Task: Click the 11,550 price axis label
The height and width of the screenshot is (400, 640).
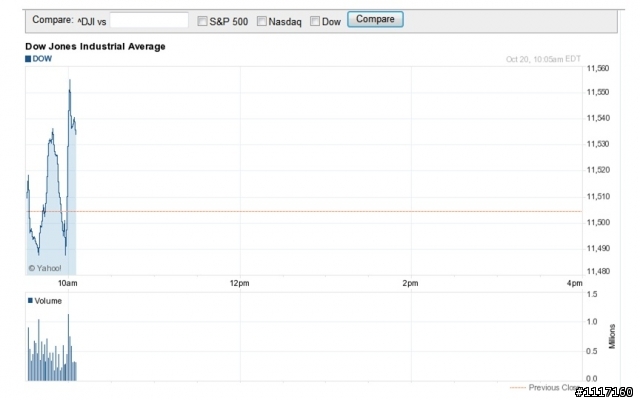Action: [598, 92]
